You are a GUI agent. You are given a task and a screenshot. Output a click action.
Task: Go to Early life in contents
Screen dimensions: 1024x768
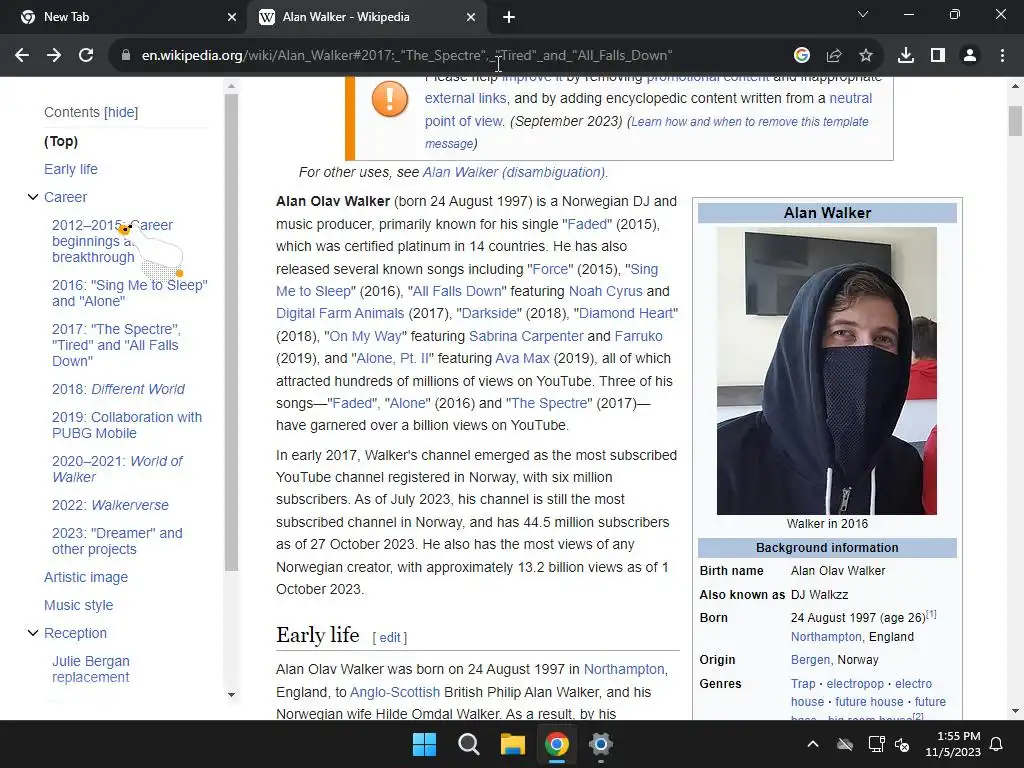[71, 169]
